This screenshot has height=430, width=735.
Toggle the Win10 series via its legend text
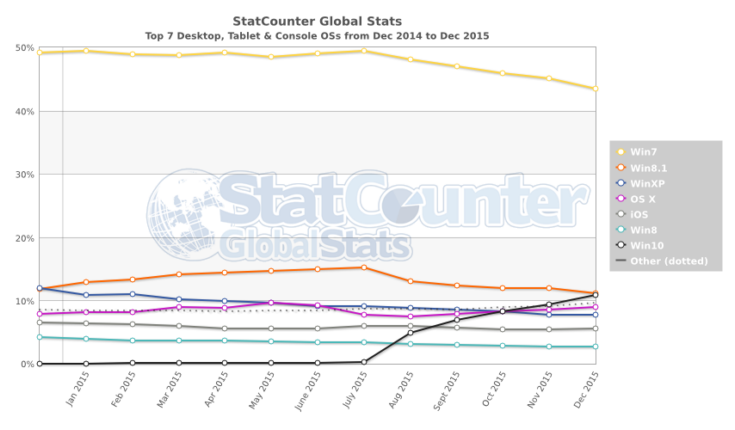point(646,245)
